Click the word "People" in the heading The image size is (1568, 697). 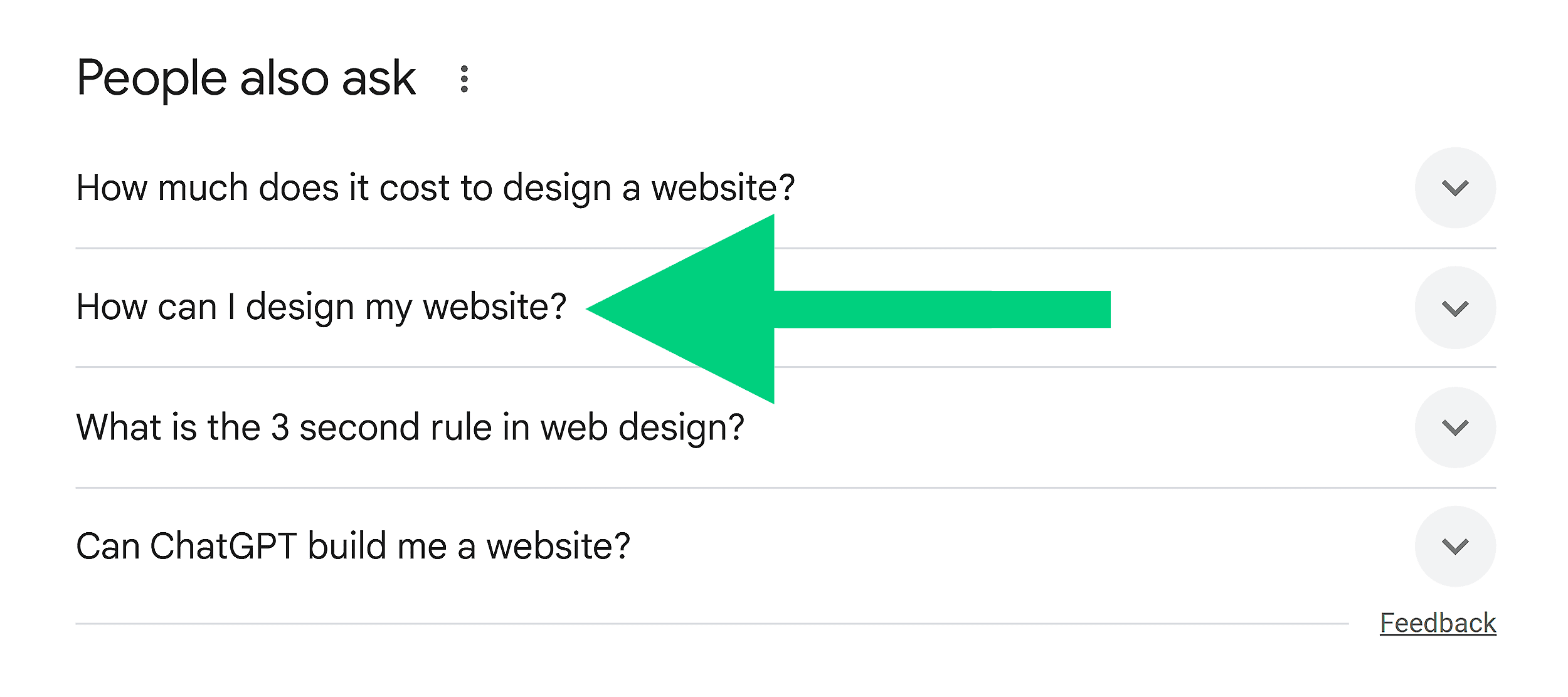(x=151, y=78)
